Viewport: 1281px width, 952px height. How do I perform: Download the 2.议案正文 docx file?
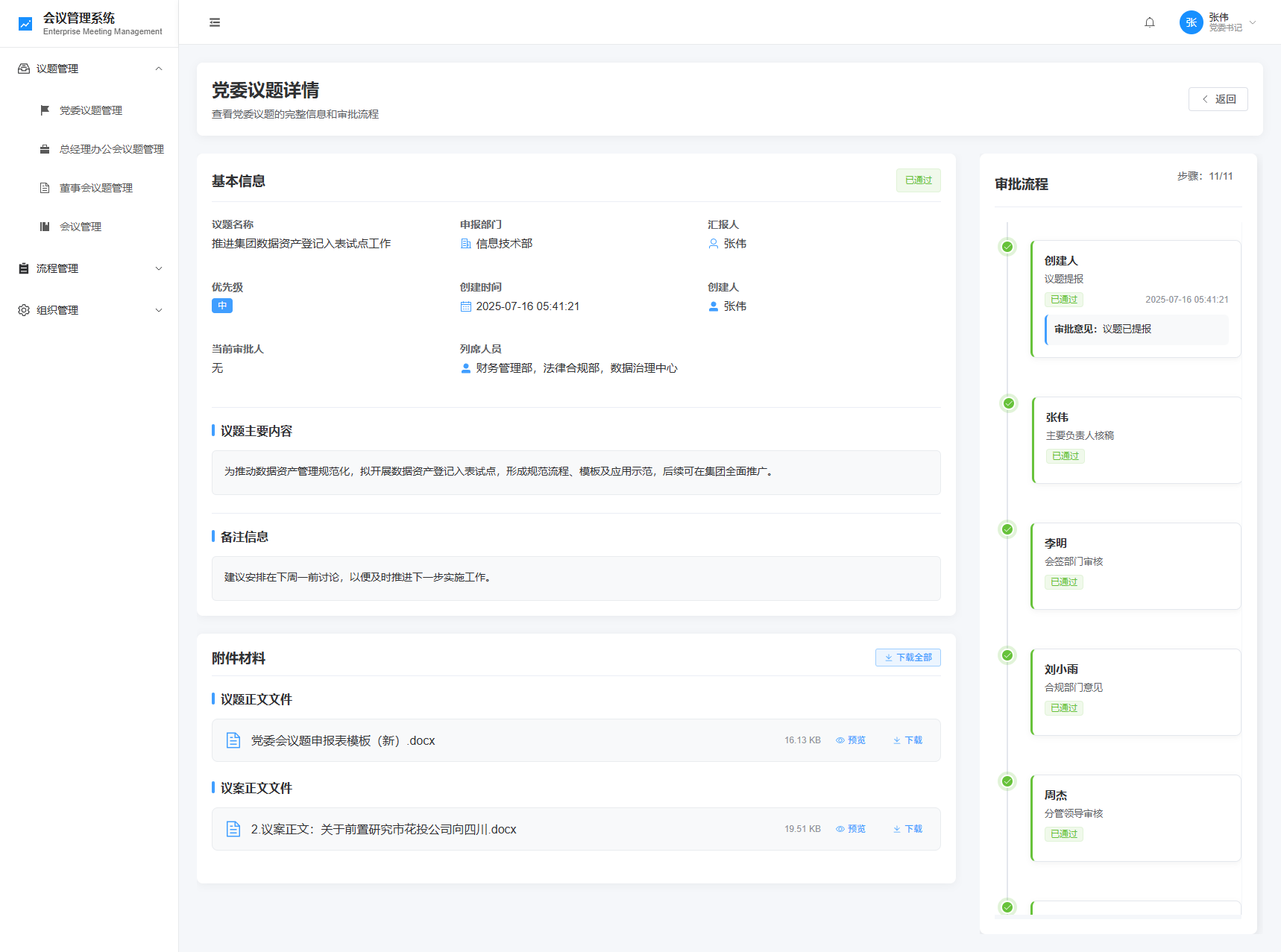(x=907, y=828)
